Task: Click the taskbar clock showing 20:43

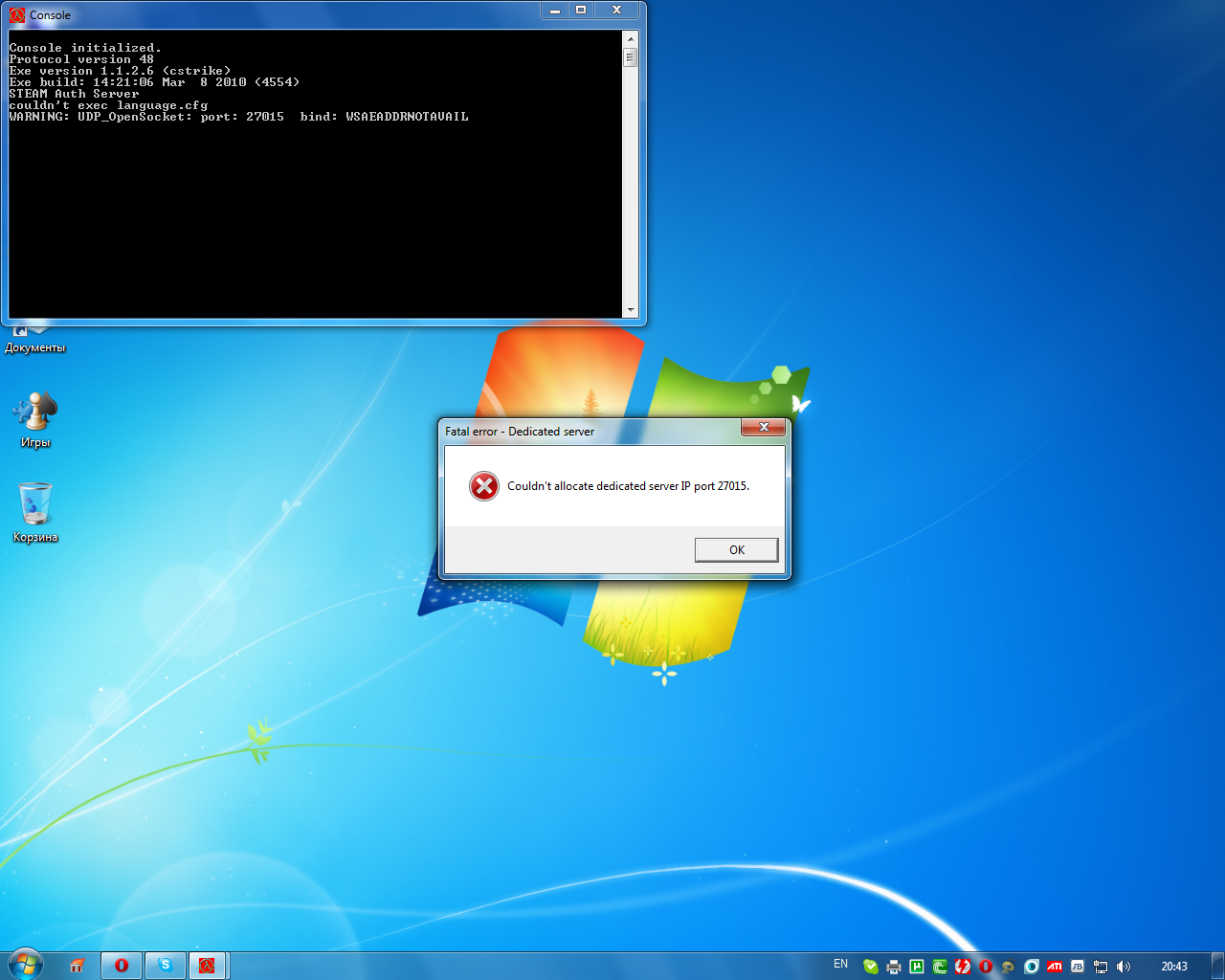Action: 1174,967
